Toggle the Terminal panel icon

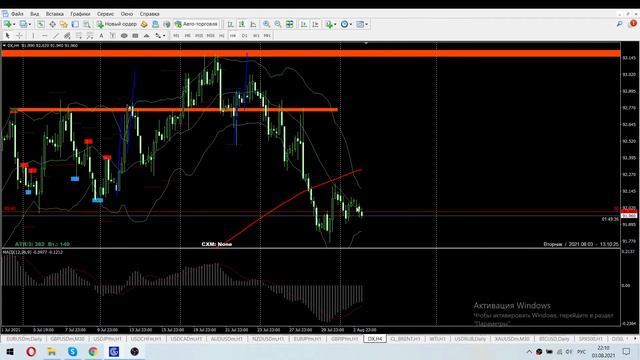point(75,24)
